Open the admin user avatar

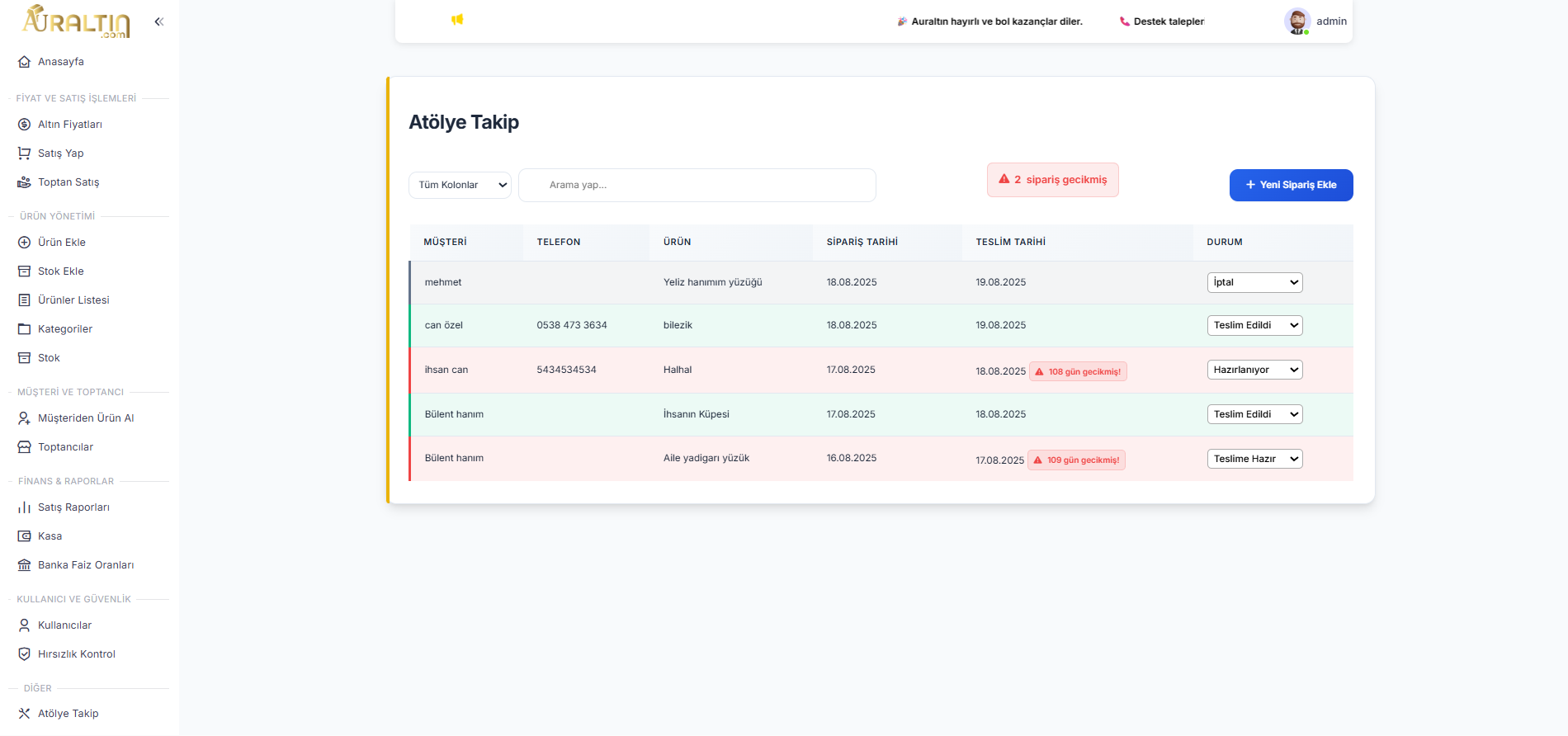click(1296, 21)
